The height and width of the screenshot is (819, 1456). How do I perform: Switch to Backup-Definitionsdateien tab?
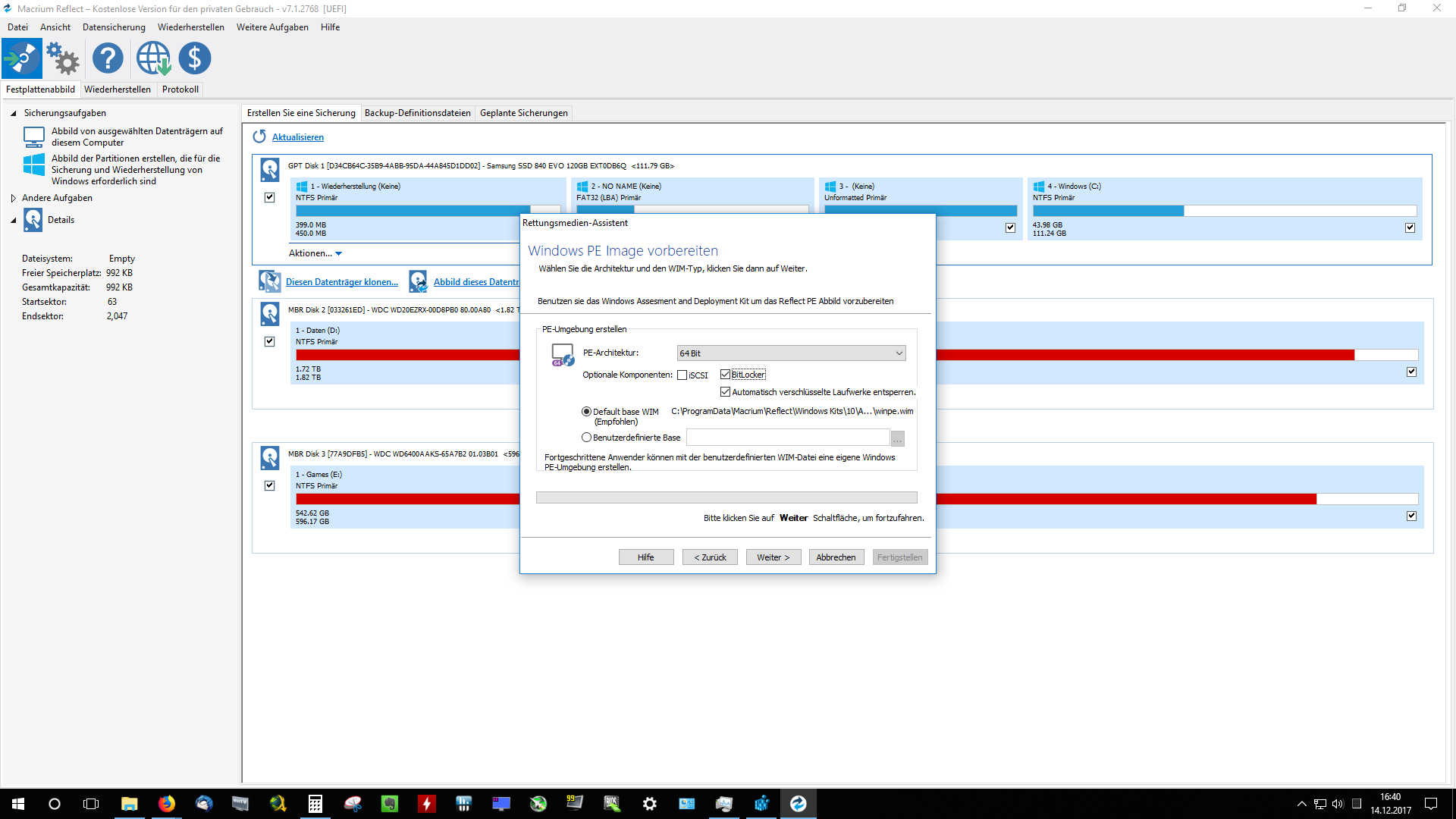(x=417, y=113)
